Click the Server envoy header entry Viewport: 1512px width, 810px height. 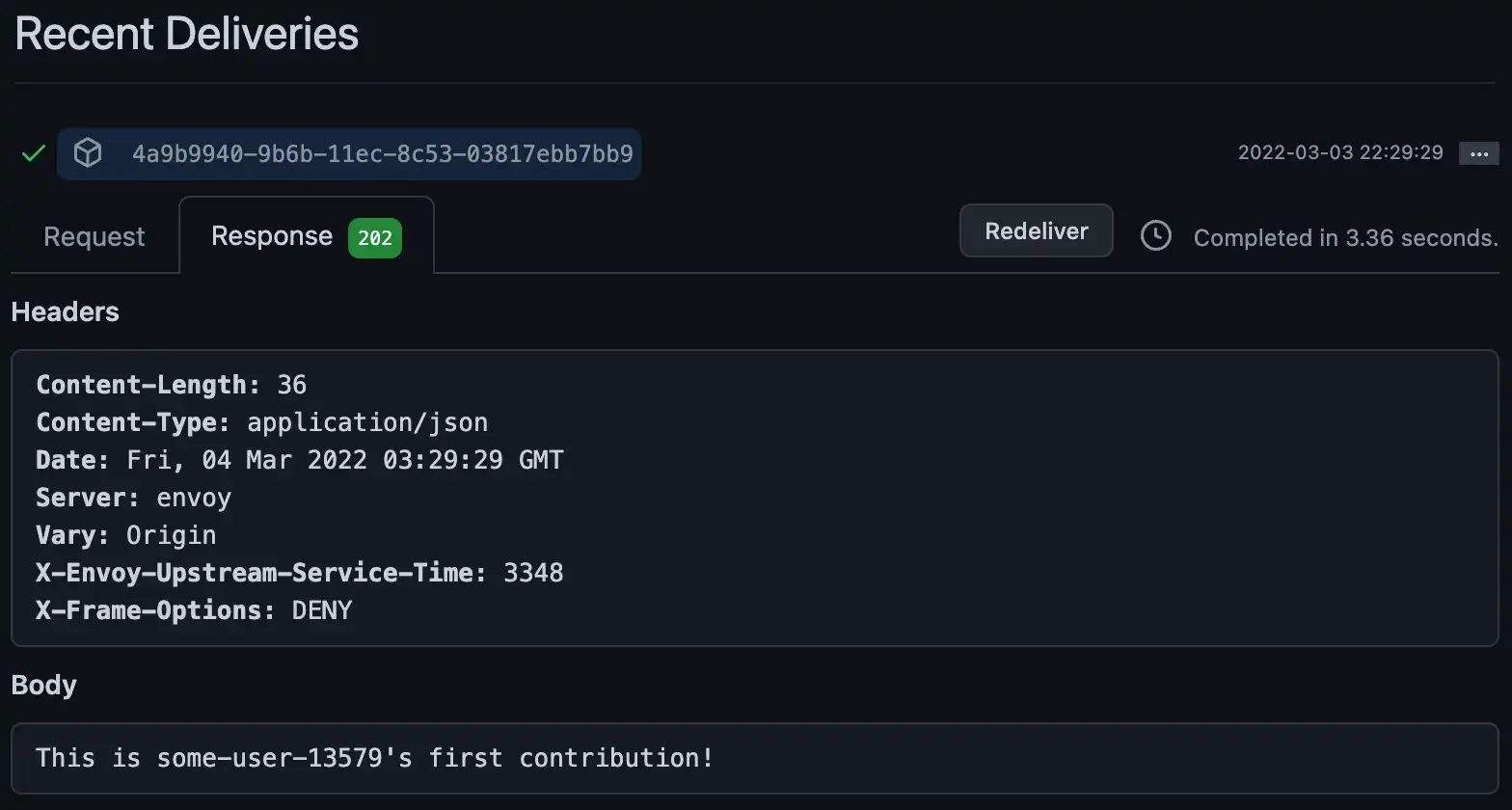click(134, 498)
